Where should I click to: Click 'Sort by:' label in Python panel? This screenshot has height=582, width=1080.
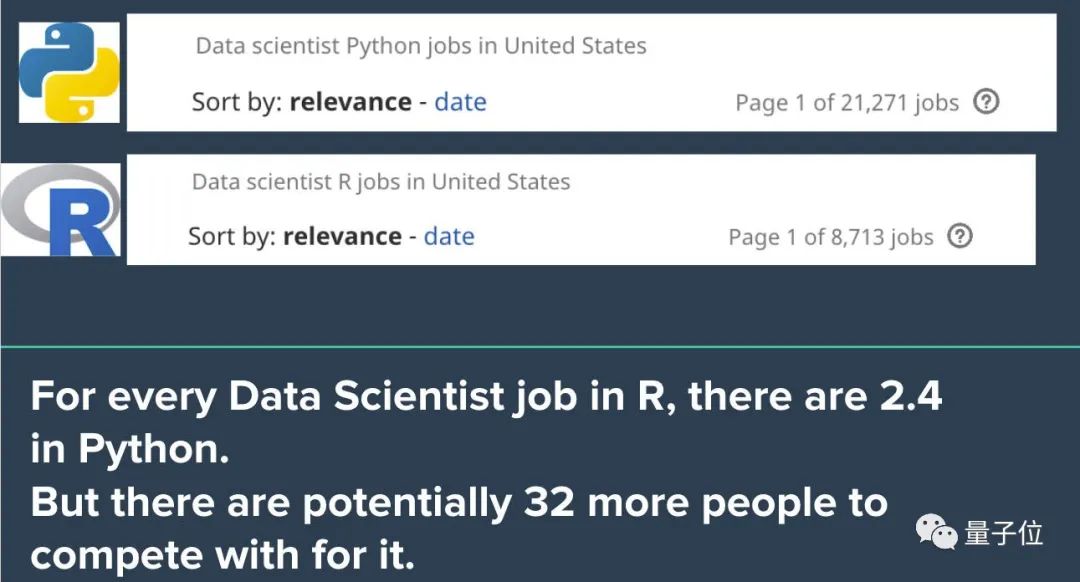(x=237, y=102)
